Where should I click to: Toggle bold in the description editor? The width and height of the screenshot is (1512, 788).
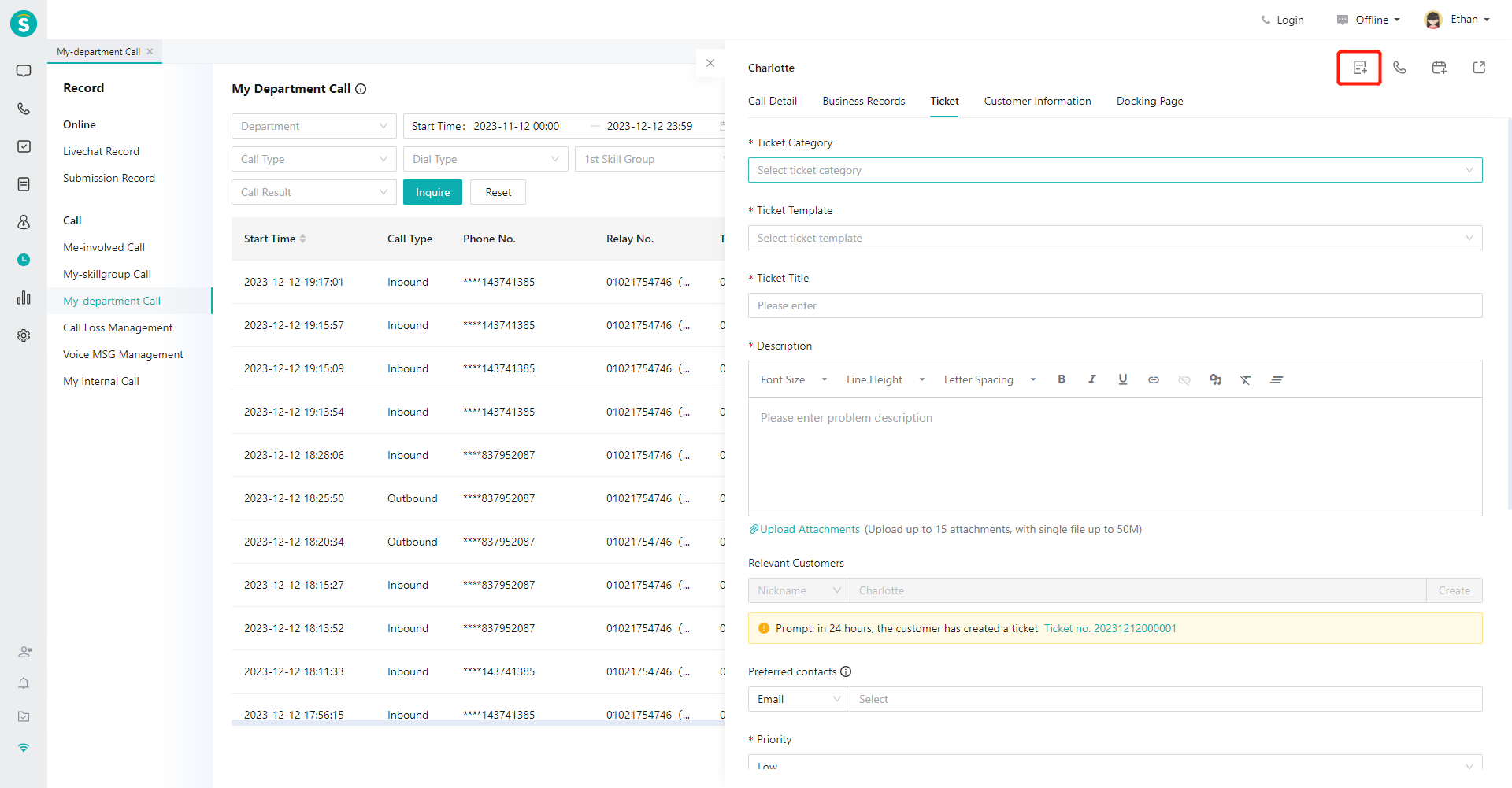pos(1062,379)
